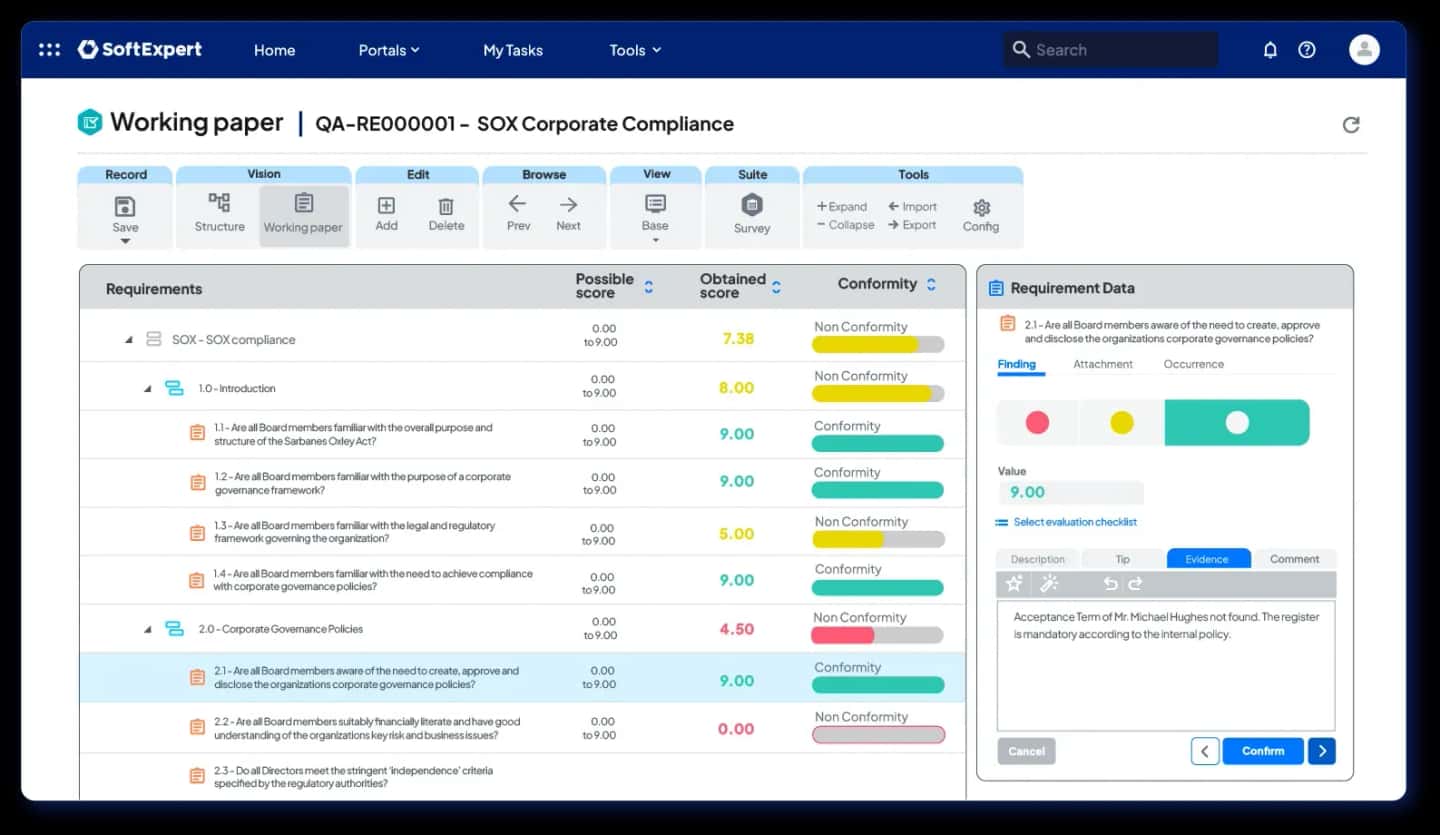Click the Add requirement icon
1440x835 pixels.
point(386,206)
